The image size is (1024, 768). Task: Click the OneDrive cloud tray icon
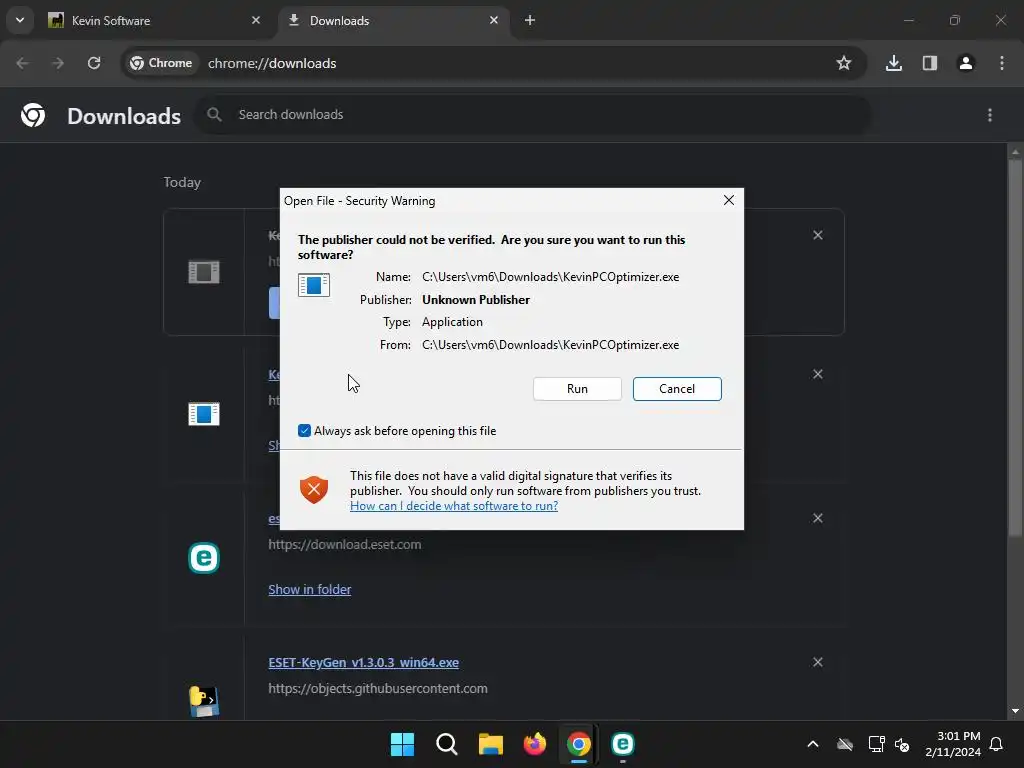[845, 744]
